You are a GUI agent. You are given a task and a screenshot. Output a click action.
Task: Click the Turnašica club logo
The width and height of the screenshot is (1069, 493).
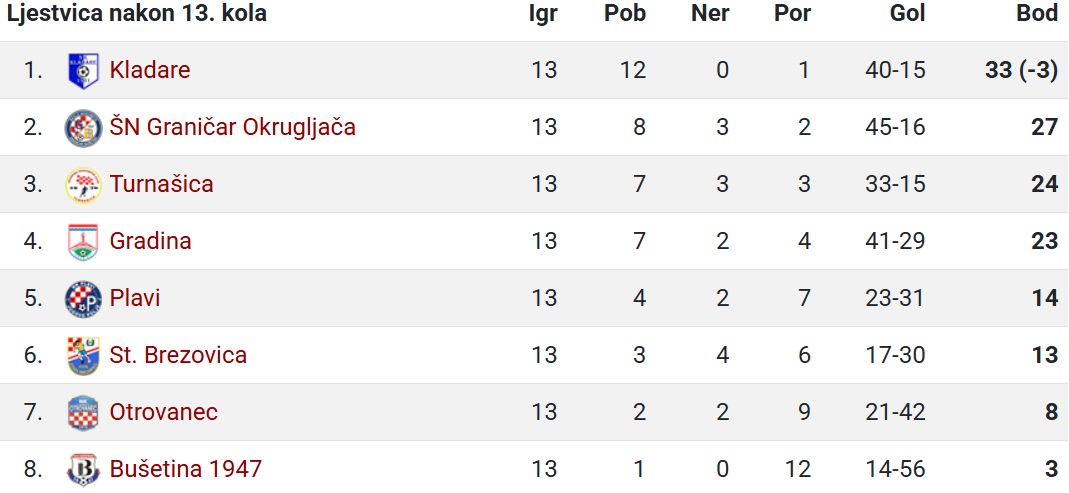(83, 185)
